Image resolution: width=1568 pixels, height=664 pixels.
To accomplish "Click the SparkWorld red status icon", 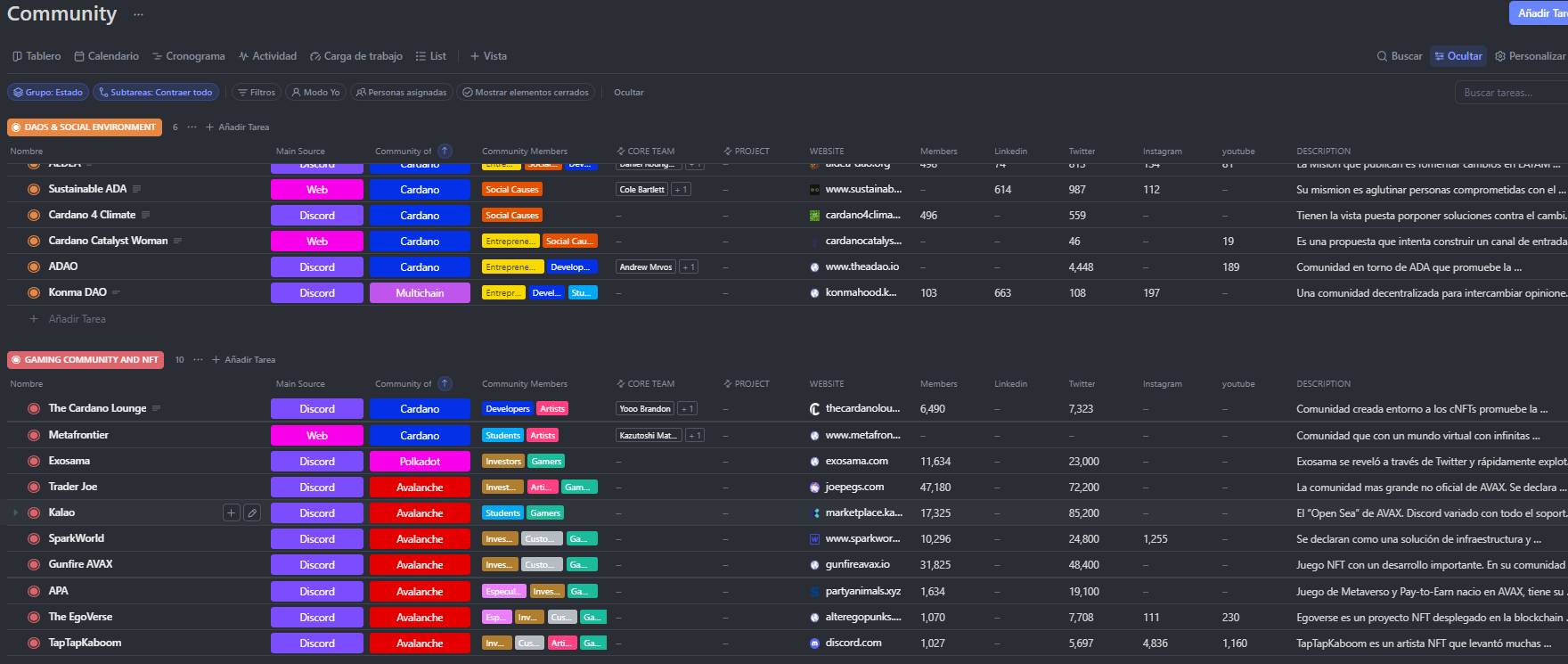I will (x=34, y=538).
